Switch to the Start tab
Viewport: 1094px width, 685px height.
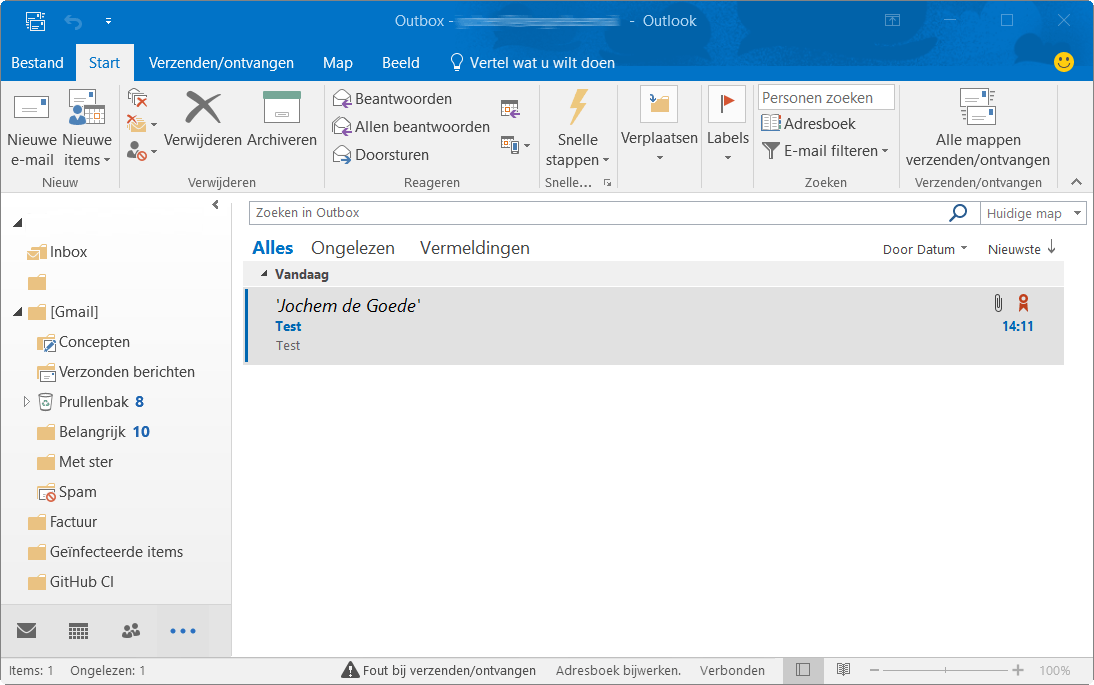(x=105, y=63)
